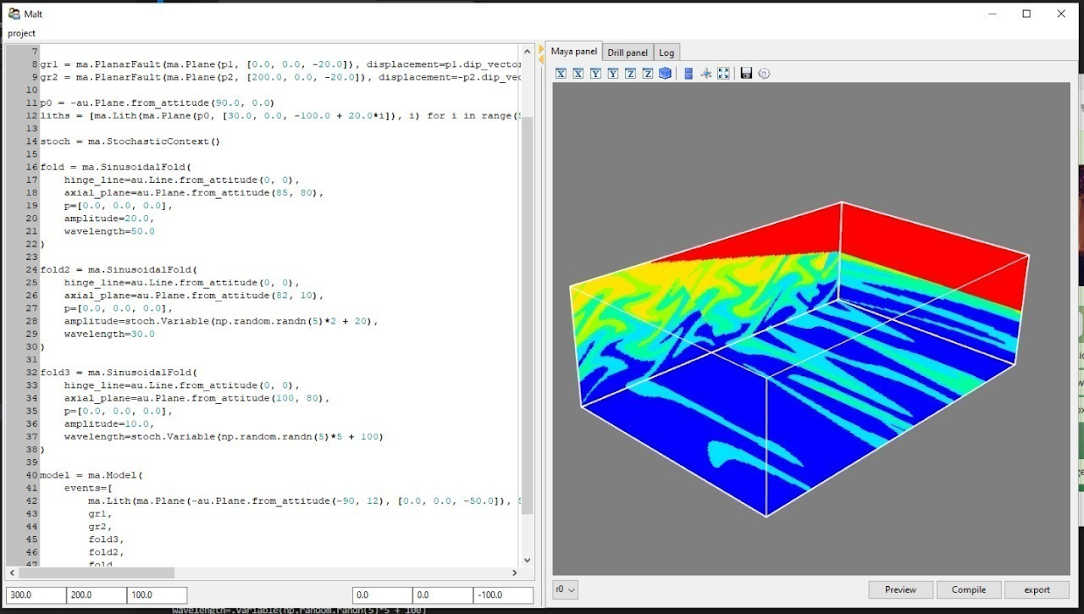Click code editor scroll right arrow
Screen dimensions: 1084x614
pyautogui.click(x=514, y=573)
